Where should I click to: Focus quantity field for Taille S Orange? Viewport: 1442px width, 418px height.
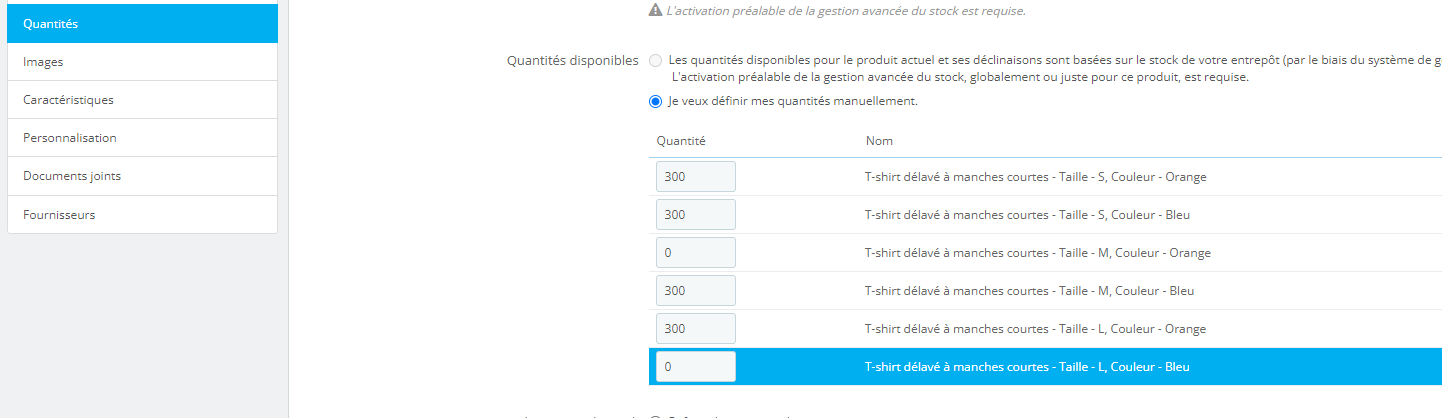[x=695, y=177]
